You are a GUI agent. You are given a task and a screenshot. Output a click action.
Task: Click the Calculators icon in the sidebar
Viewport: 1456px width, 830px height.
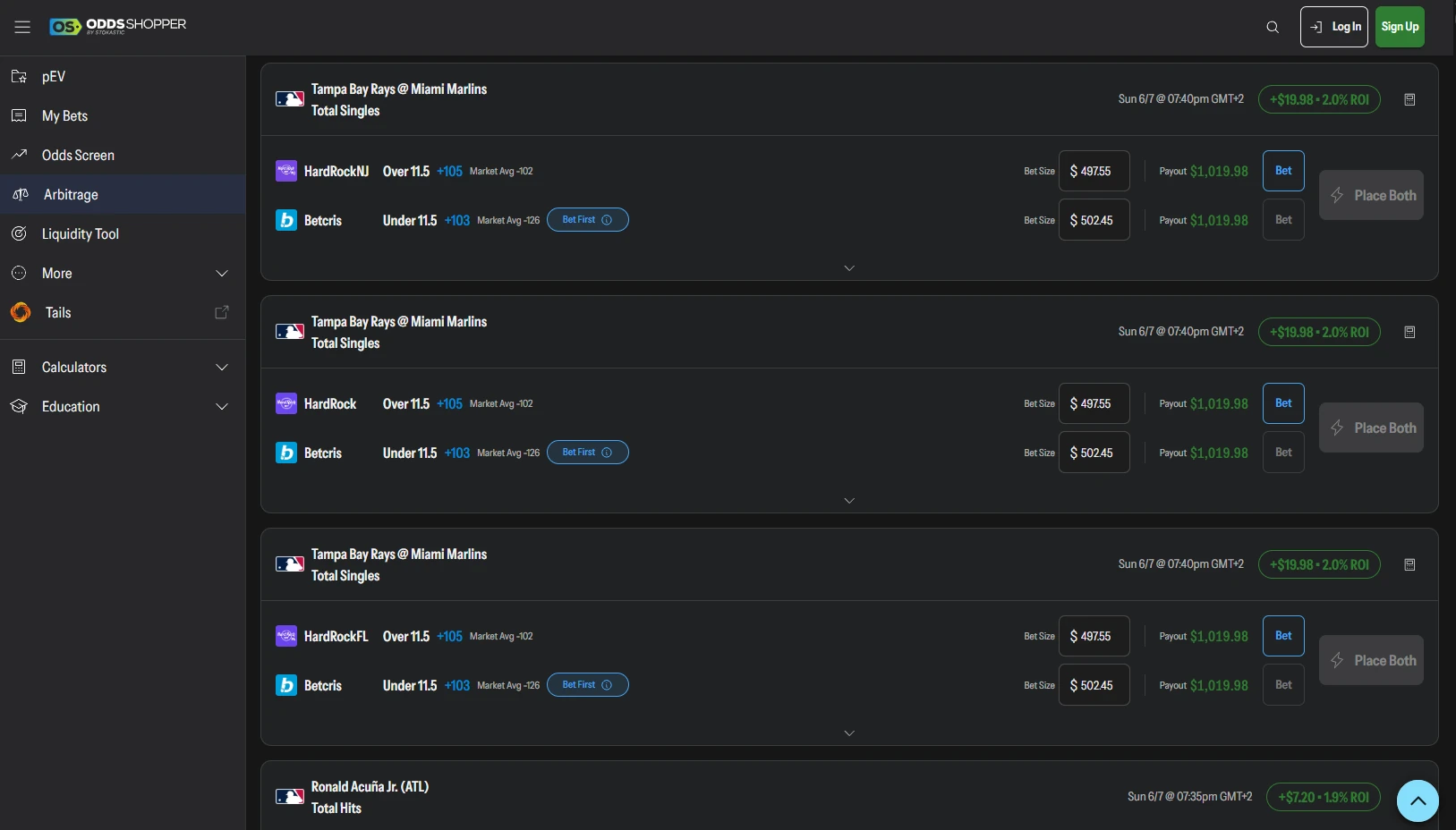coord(19,367)
